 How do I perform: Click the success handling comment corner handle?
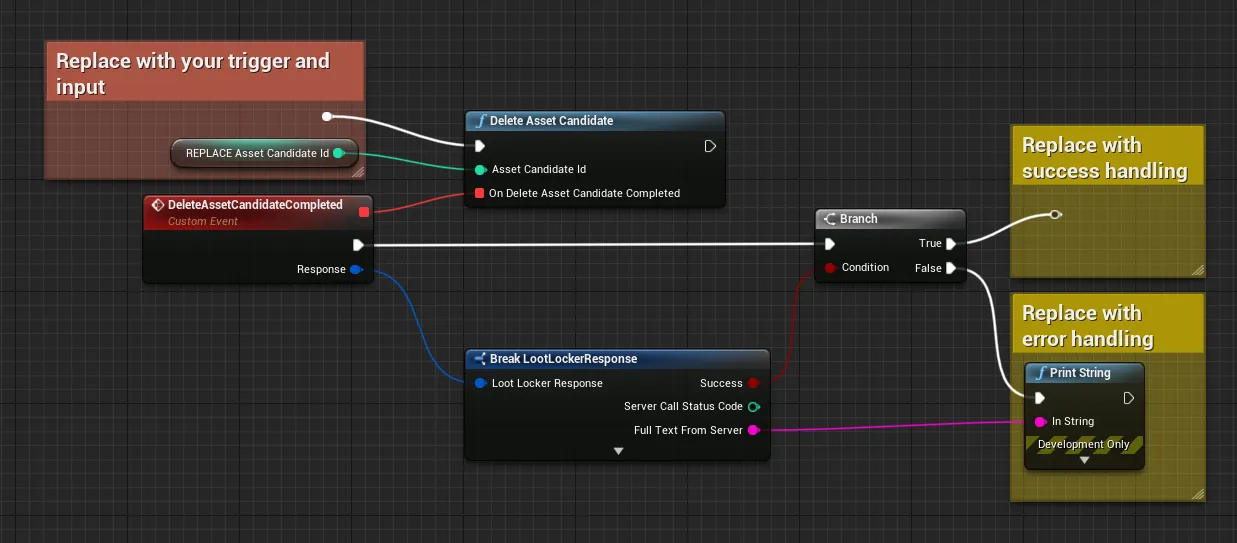1197,268
